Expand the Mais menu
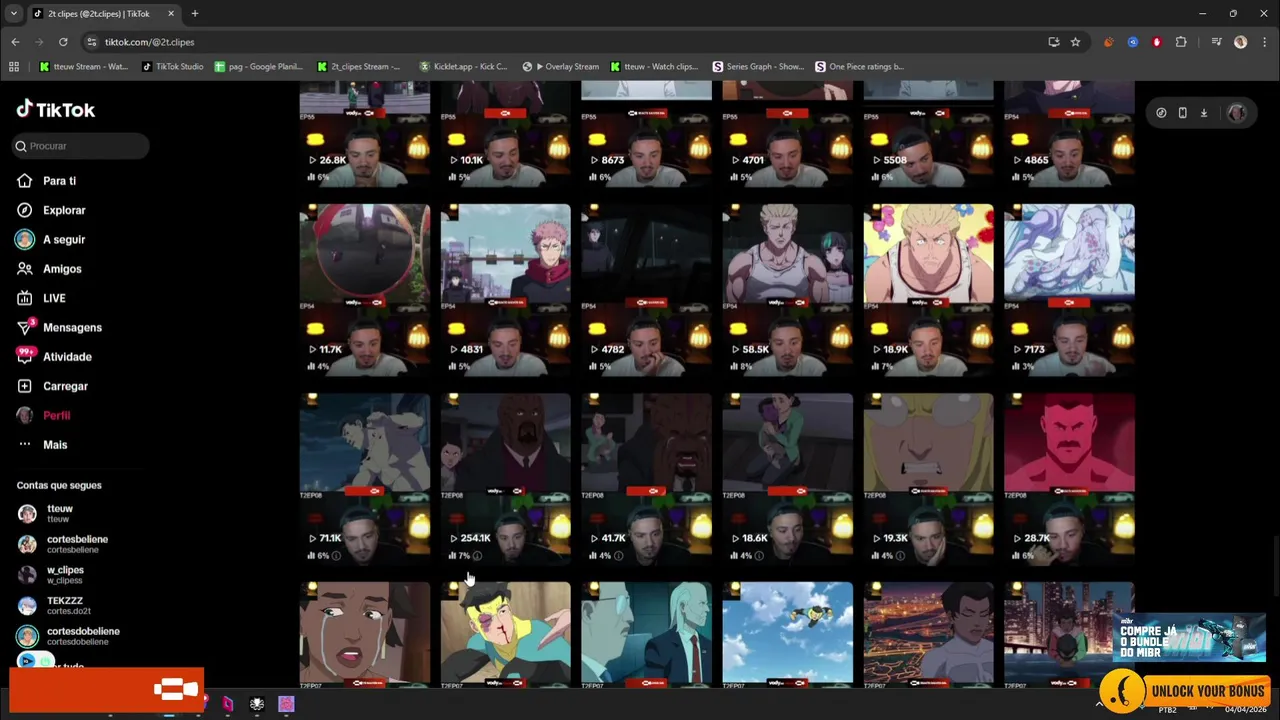The width and height of the screenshot is (1280, 720). [42, 445]
